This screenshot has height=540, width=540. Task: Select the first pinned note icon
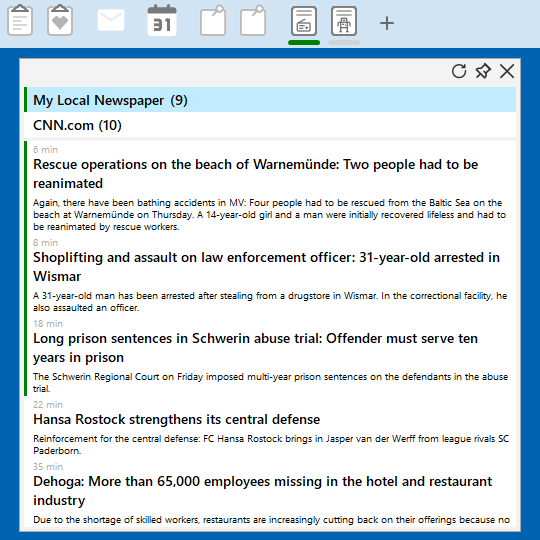[213, 21]
